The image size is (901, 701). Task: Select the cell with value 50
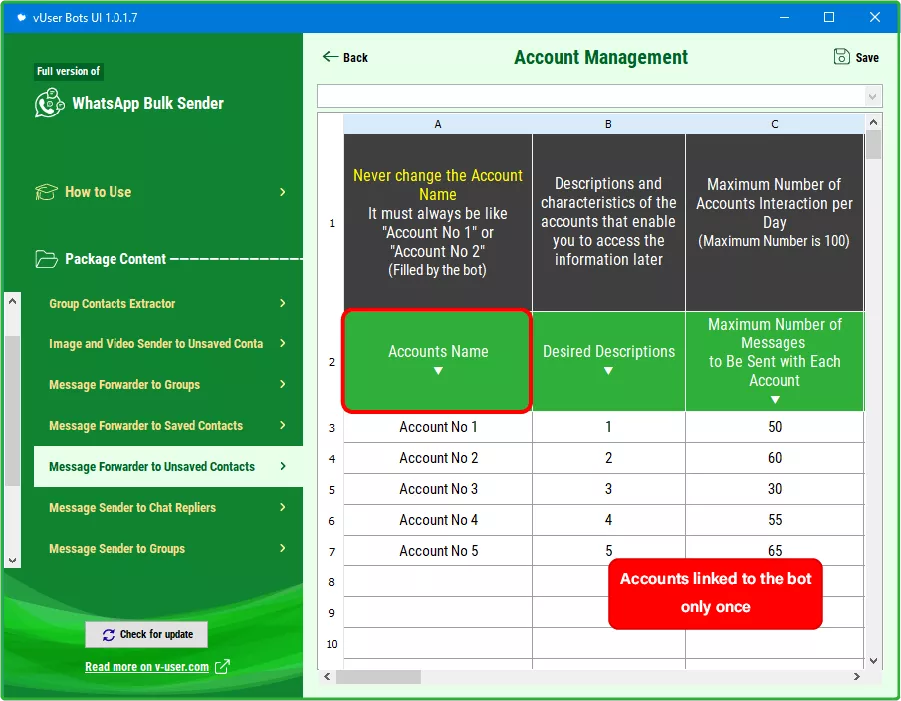pyautogui.click(x=775, y=427)
